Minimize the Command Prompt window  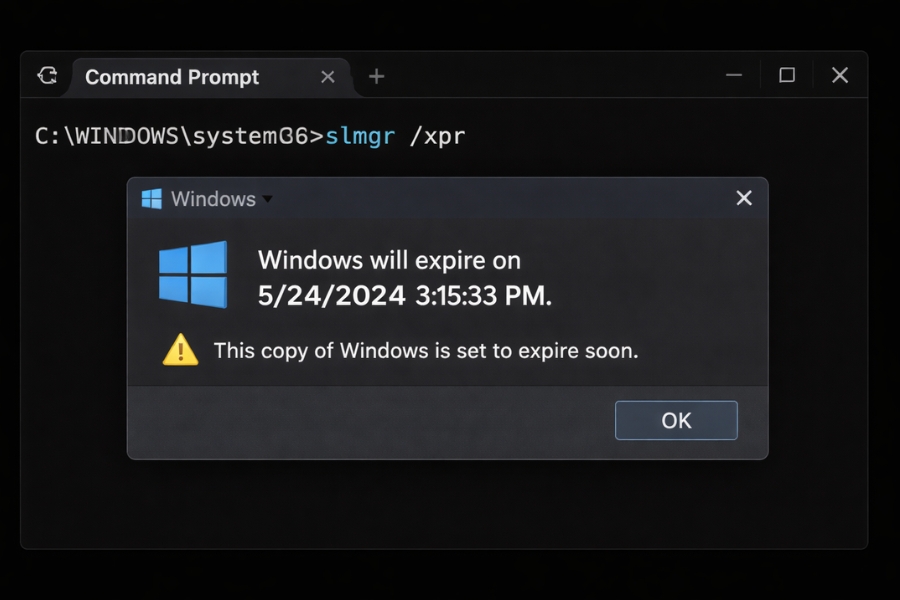(x=735, y=75)
